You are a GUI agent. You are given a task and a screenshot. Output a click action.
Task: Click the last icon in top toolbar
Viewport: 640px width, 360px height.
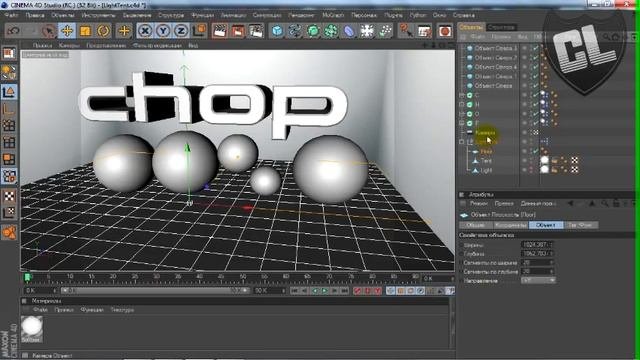pos(445,31)
